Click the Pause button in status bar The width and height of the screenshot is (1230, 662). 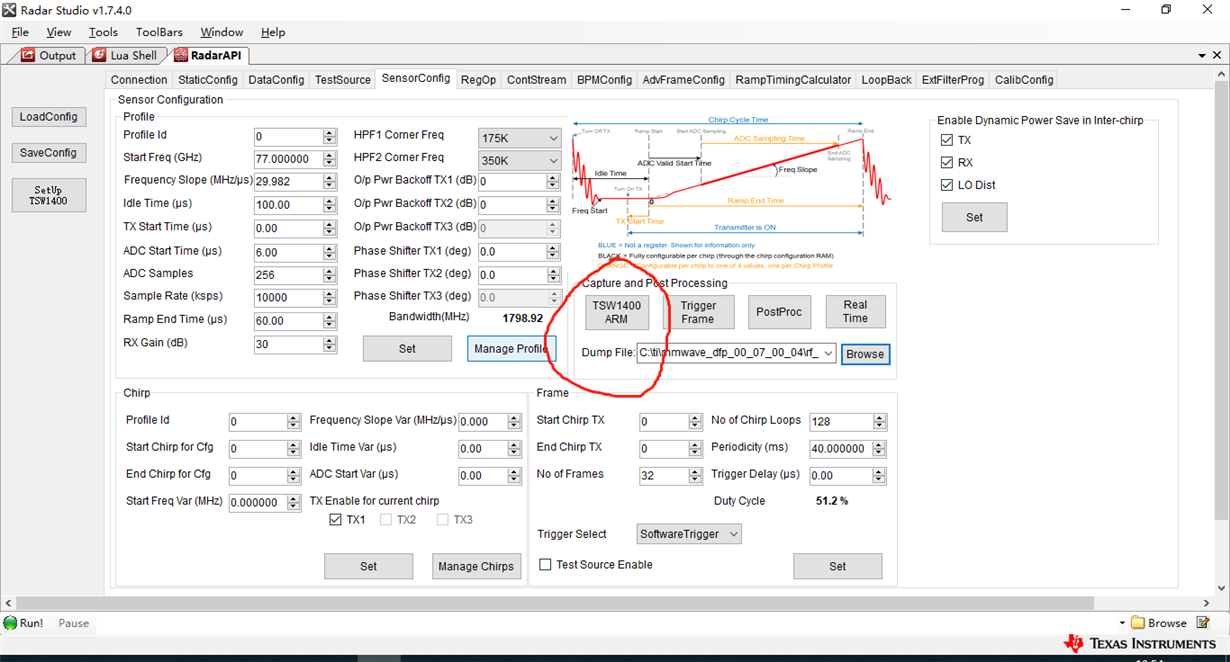(x=74, y=623)
